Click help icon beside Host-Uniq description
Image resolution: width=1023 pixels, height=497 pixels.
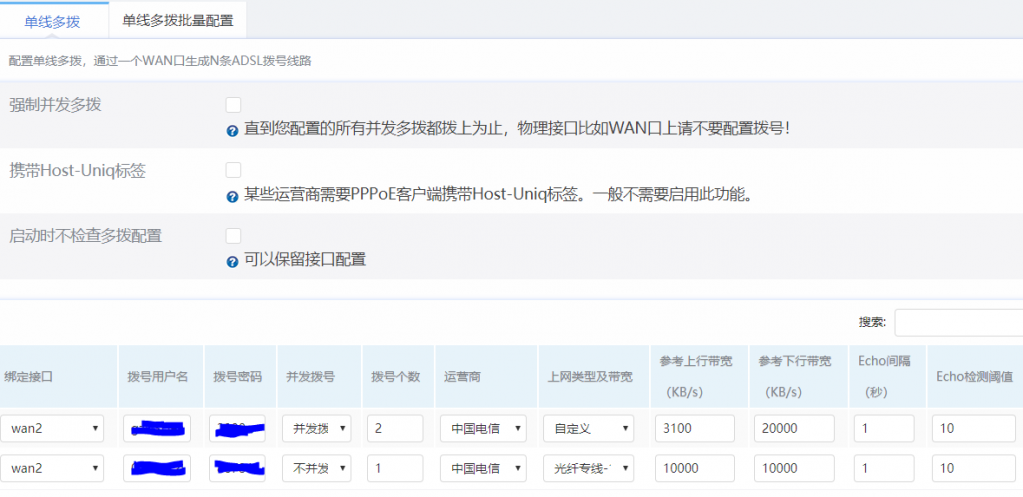tap(233, 196)
